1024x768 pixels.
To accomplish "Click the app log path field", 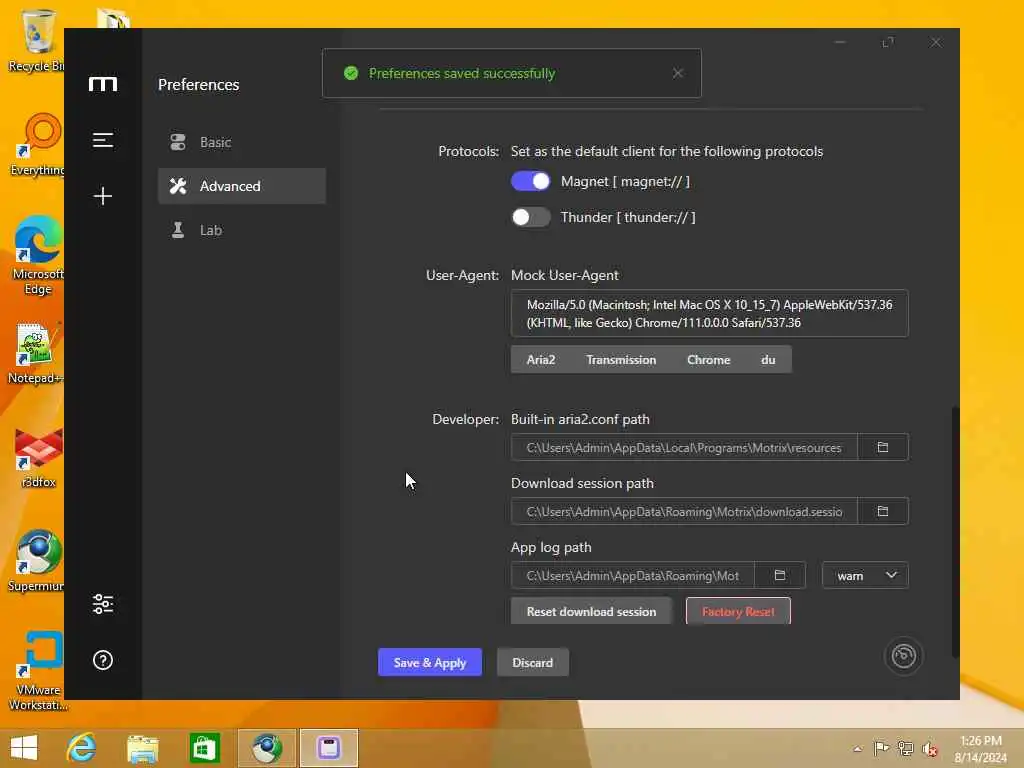I will pyautogui.click(x=632, y=575).
